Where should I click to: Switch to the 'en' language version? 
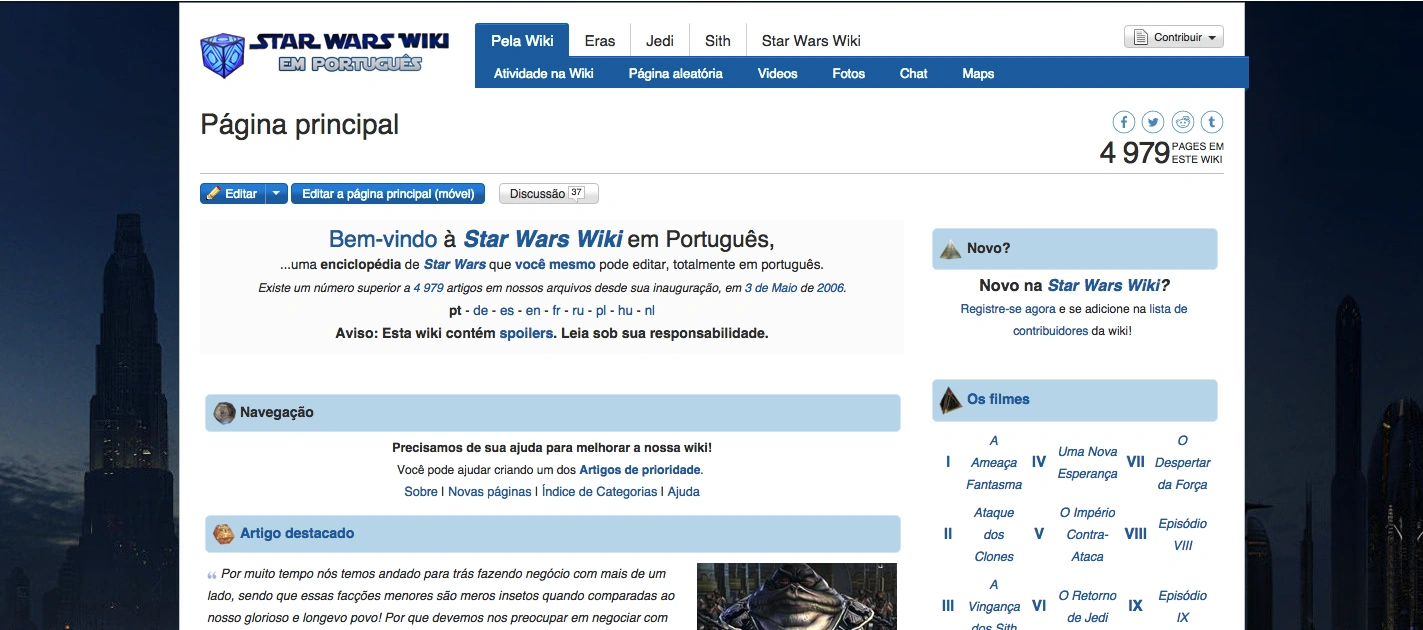click(533, 311)
